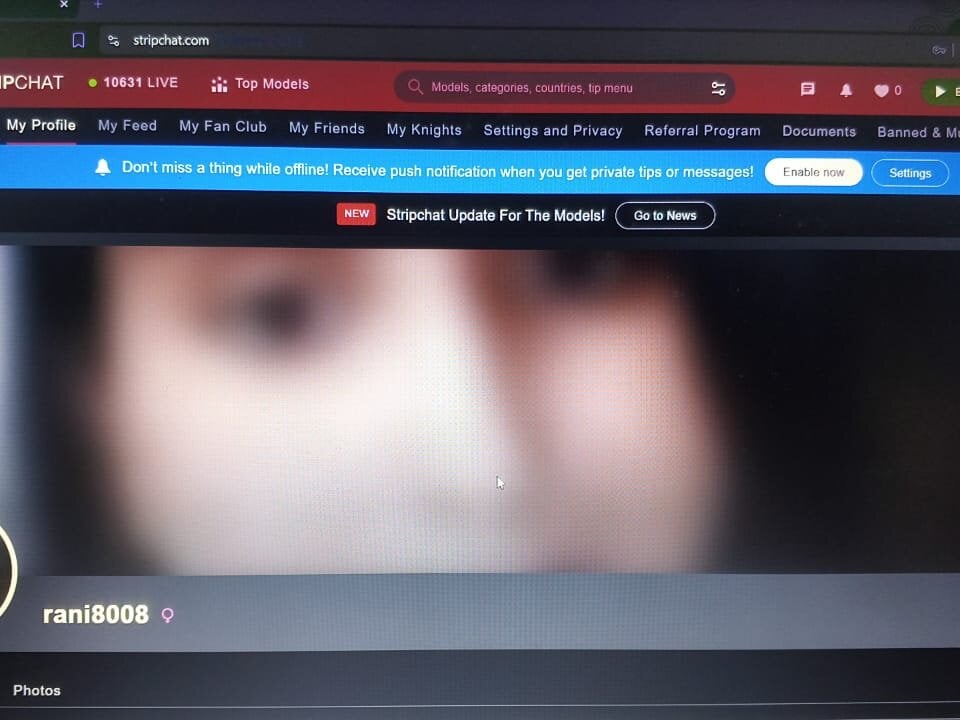Open favorites via the heart icon
The height and width of the screenshot is (720, 960).
tap(881, 91)
